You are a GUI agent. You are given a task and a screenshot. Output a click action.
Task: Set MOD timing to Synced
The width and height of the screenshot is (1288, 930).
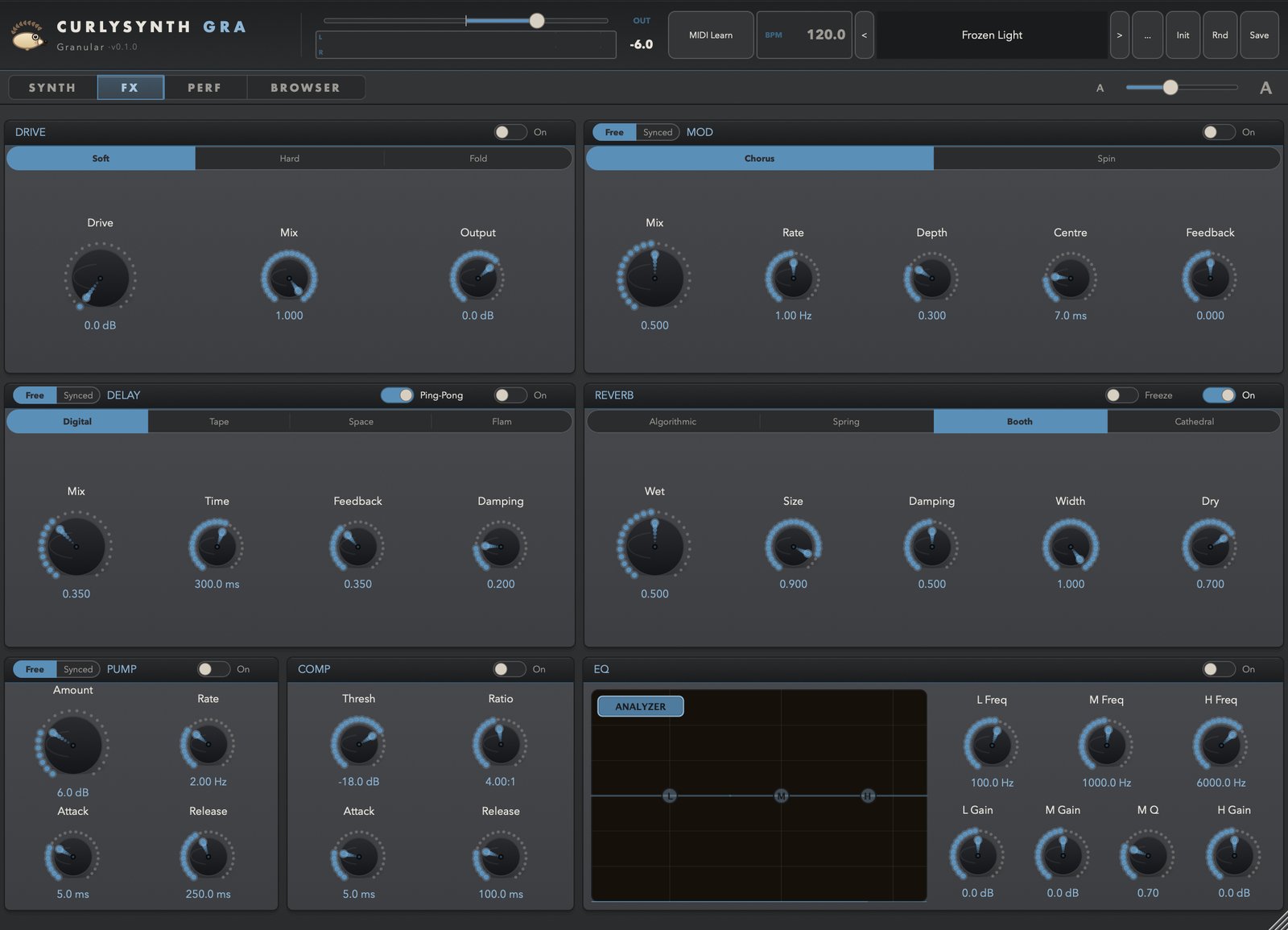(x=658, y=132)
